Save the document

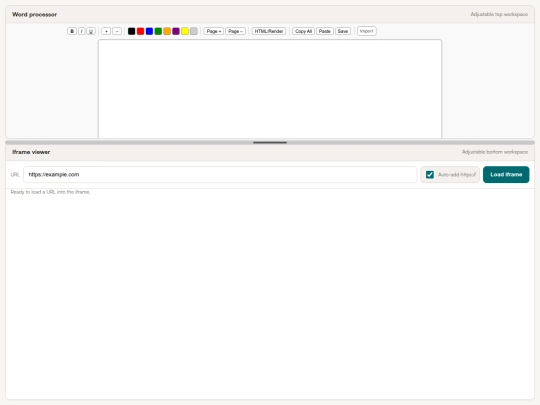click(x=343, y=31)
